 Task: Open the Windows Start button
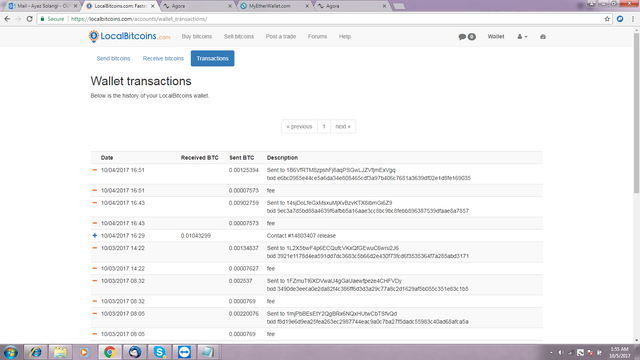(x=11, y=352)
